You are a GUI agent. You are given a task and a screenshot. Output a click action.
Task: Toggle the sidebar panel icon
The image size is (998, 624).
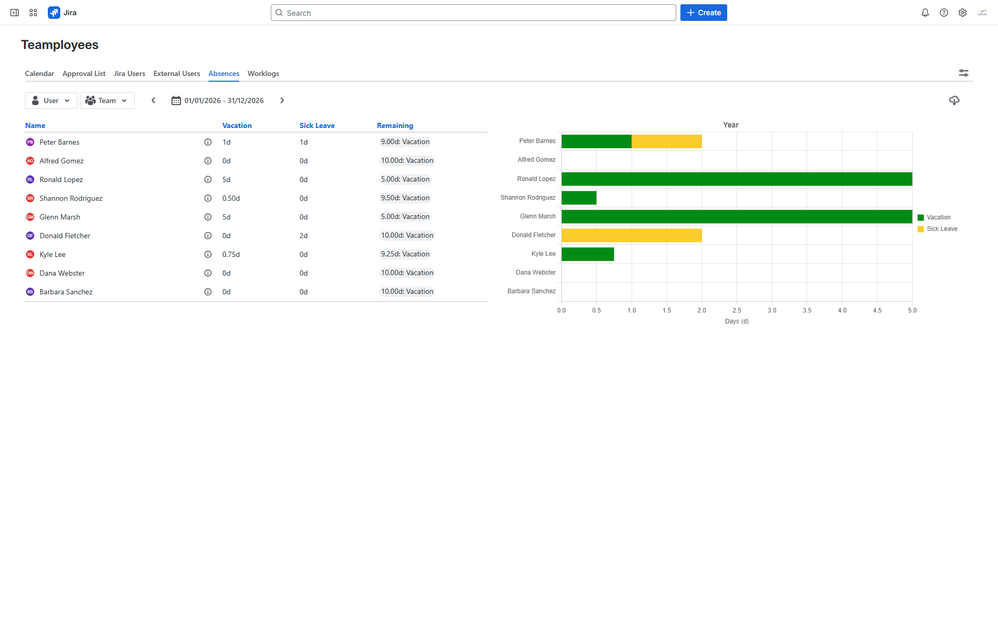(15, 13)
